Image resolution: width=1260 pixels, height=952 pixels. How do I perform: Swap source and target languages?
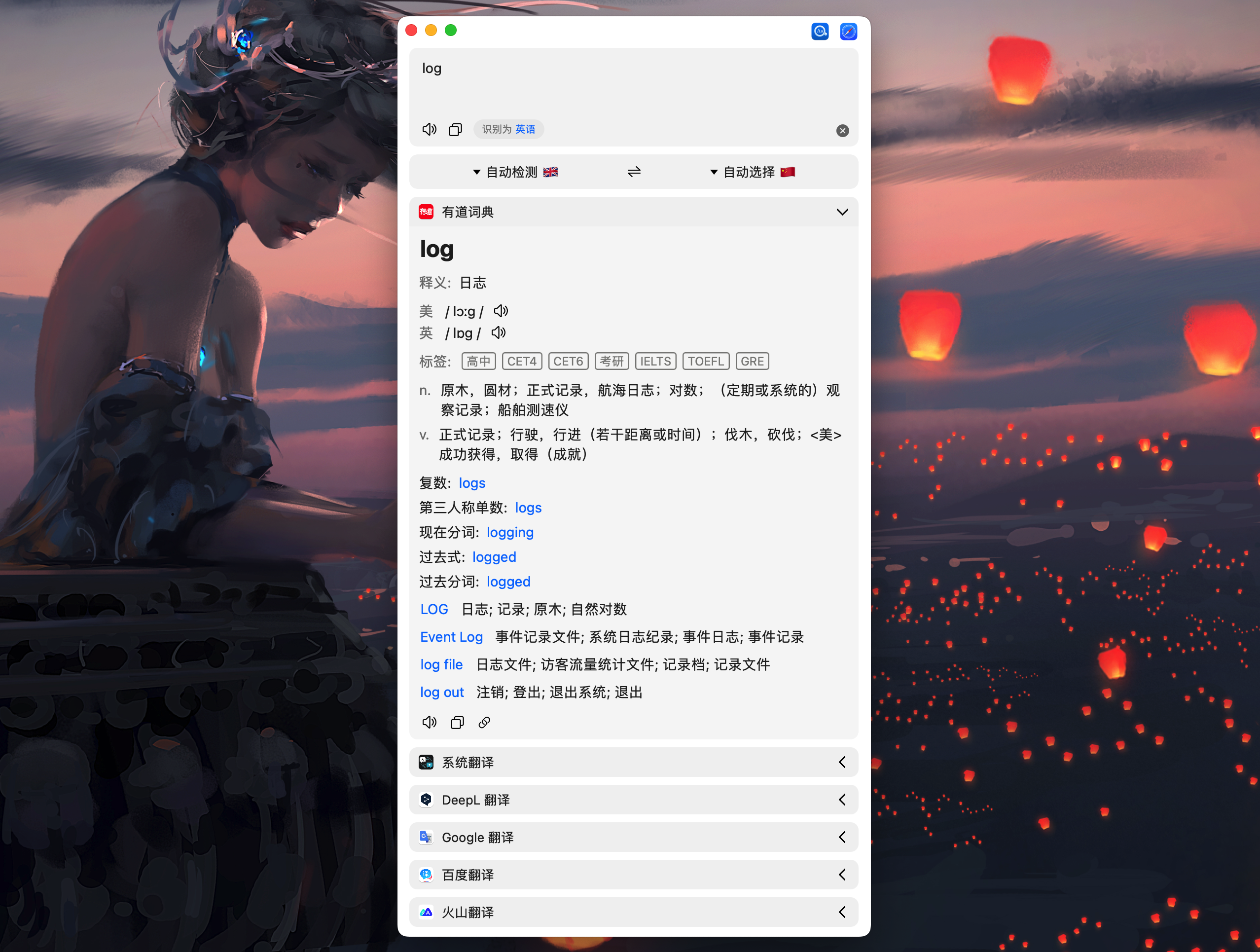pos(633,172)
